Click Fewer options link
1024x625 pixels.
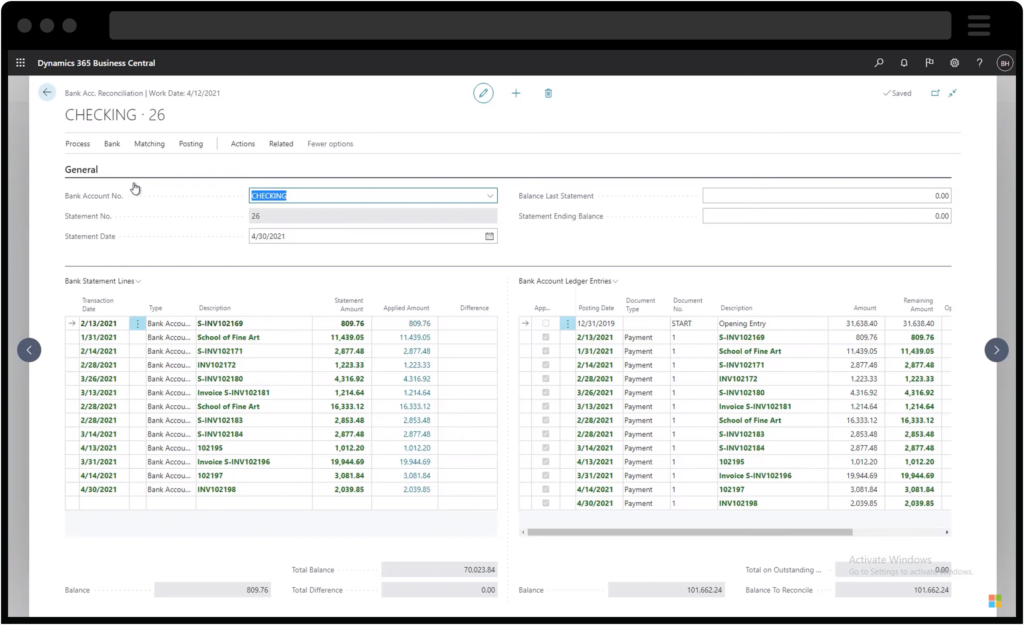pyautogui.click(x=330, y=144)
